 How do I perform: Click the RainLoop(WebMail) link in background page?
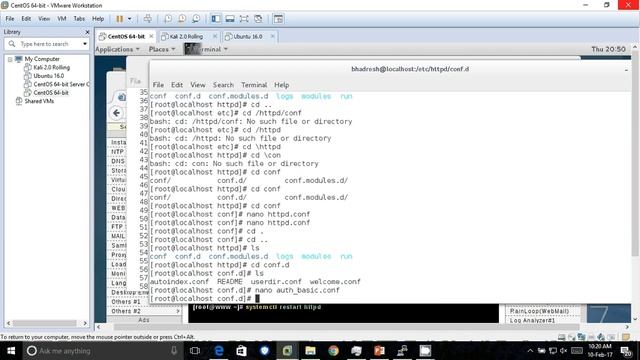pos(539,311)
